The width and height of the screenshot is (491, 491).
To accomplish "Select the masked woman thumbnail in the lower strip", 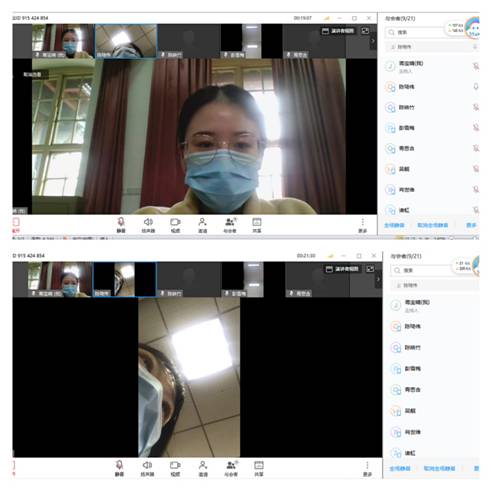I will 59,279.
